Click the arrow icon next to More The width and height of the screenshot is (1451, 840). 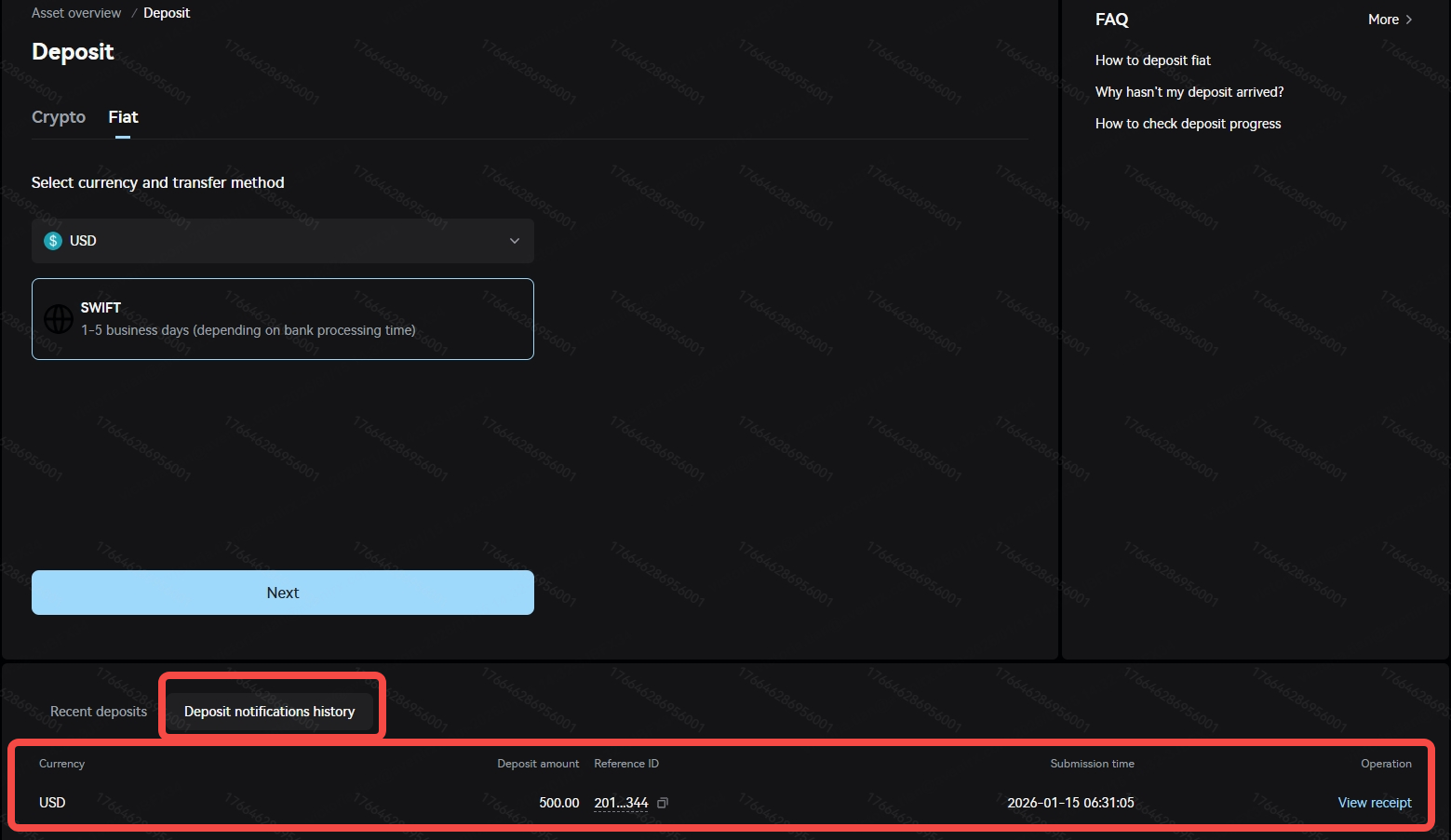[1409, 20]
